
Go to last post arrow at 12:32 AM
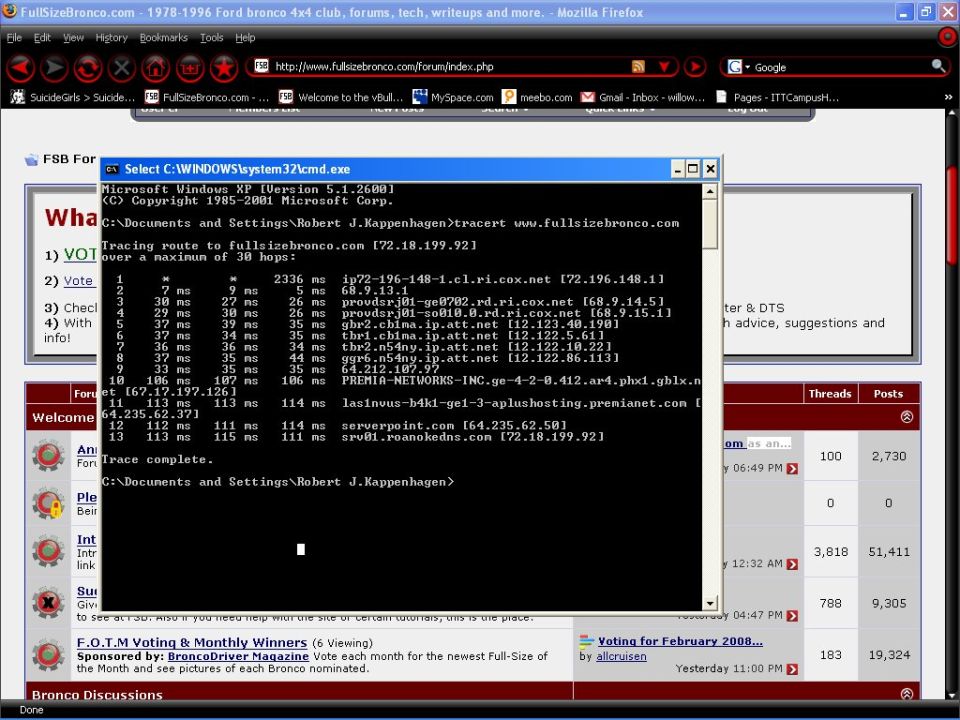pyautogui.click(x=792, y=564)
